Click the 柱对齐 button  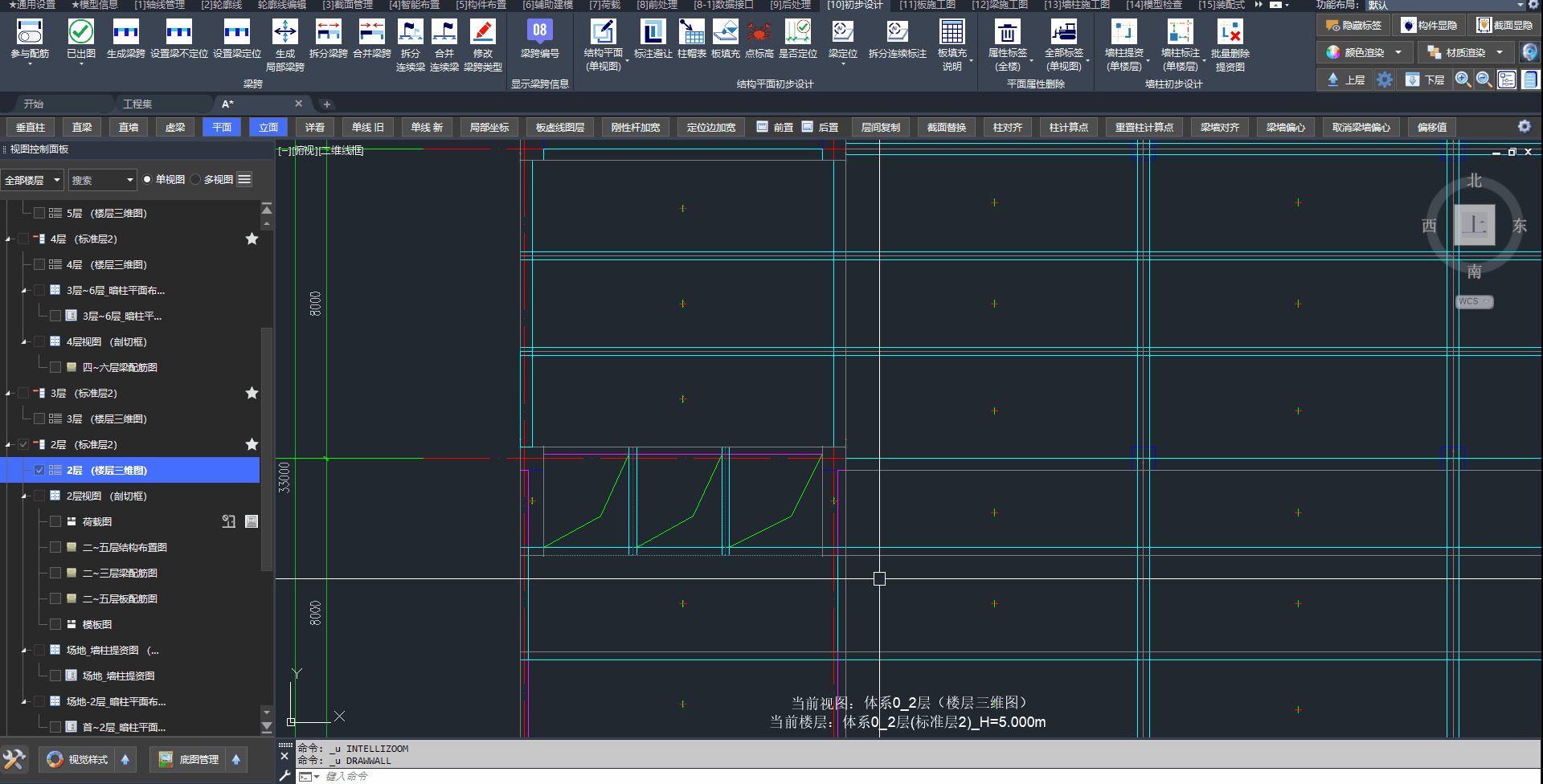[x=1007, y=128]
